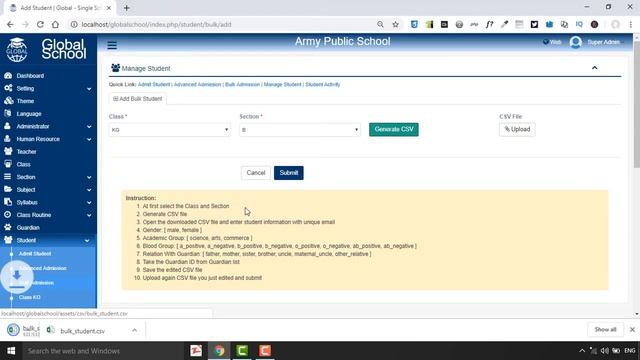Open the Chrome menu dots

(631, 24)
